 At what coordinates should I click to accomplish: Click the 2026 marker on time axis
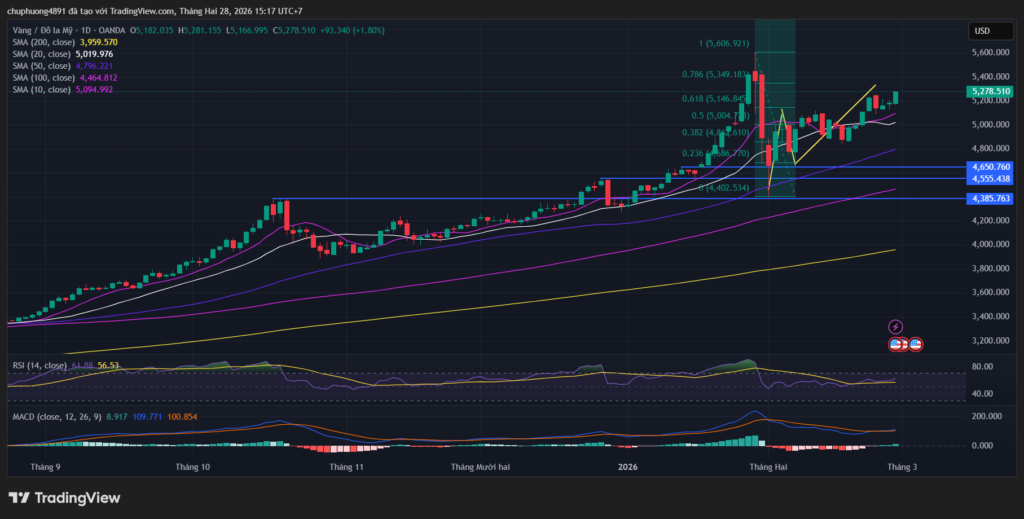click(628, 467)
